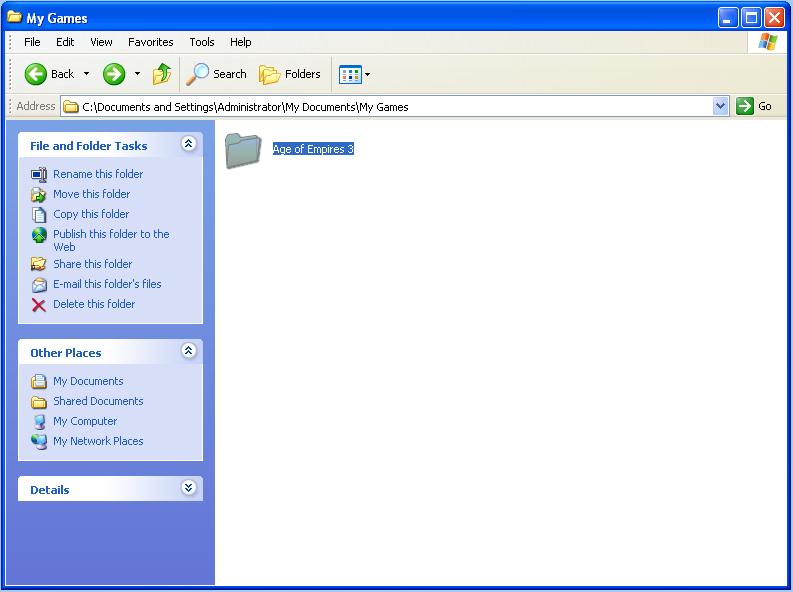Click the Windows flag logo

[x=767, y=42]
